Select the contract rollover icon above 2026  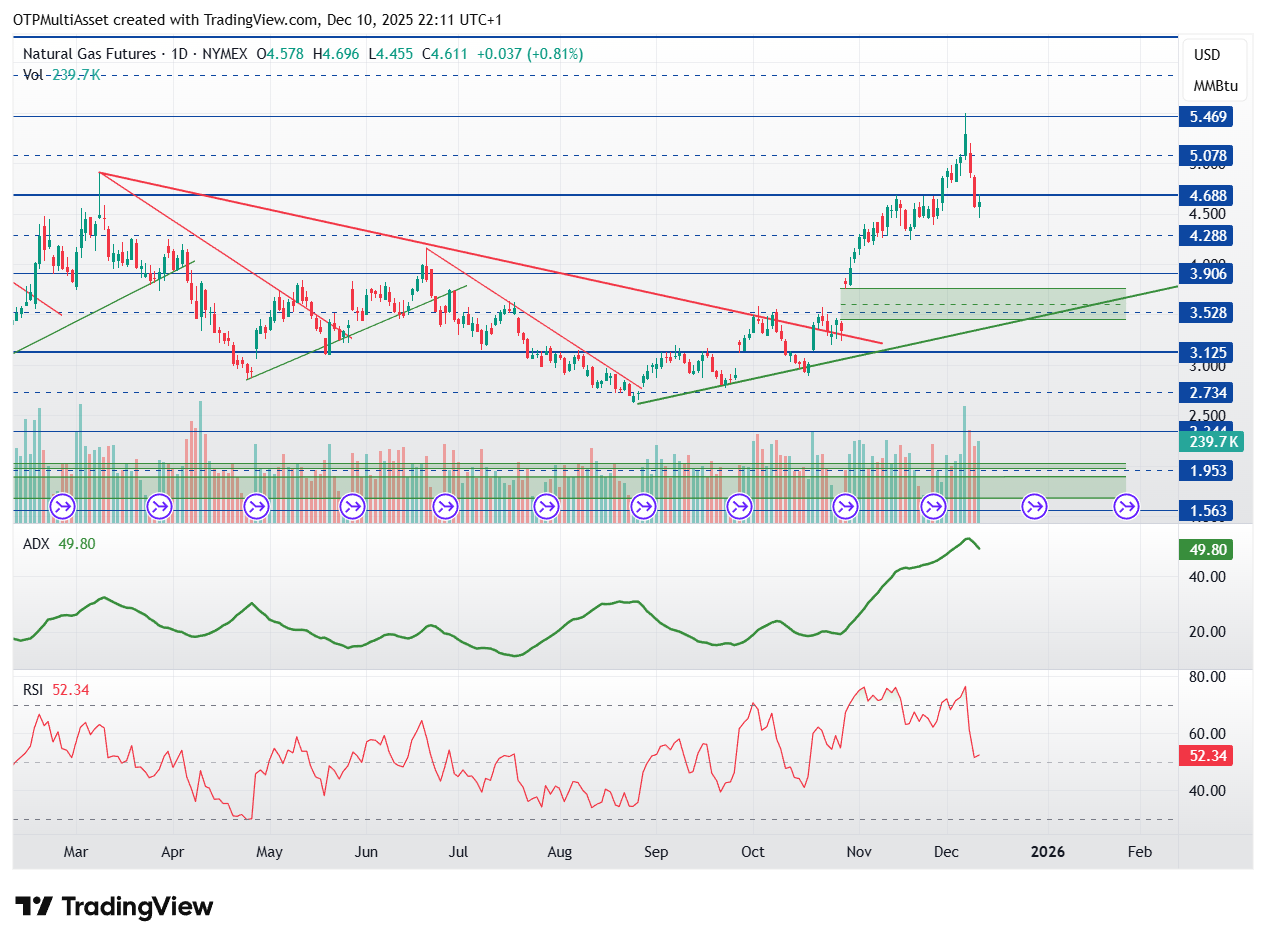pyautogui.click(x=1034, y=507)
